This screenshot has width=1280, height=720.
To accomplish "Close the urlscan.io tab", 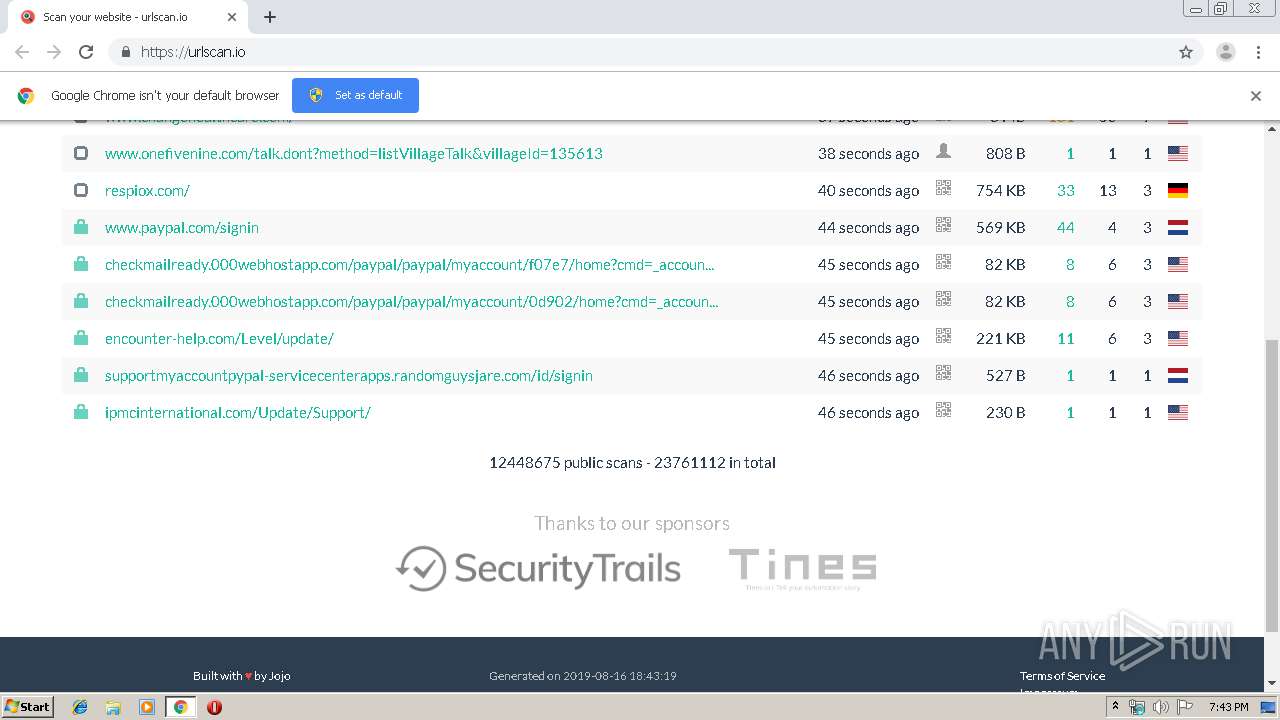I will point(232,17).
